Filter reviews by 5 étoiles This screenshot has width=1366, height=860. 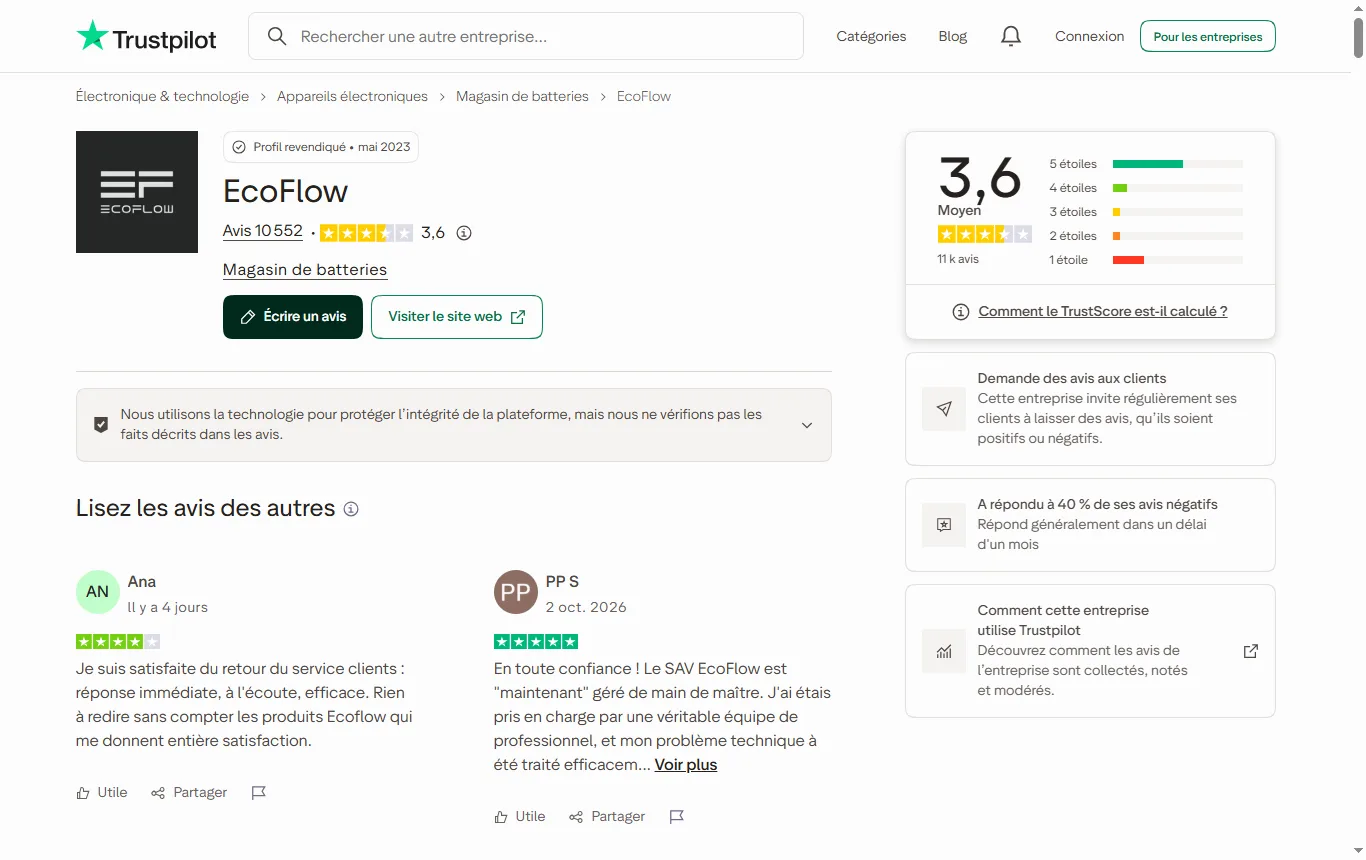[x=1146, y=164]
